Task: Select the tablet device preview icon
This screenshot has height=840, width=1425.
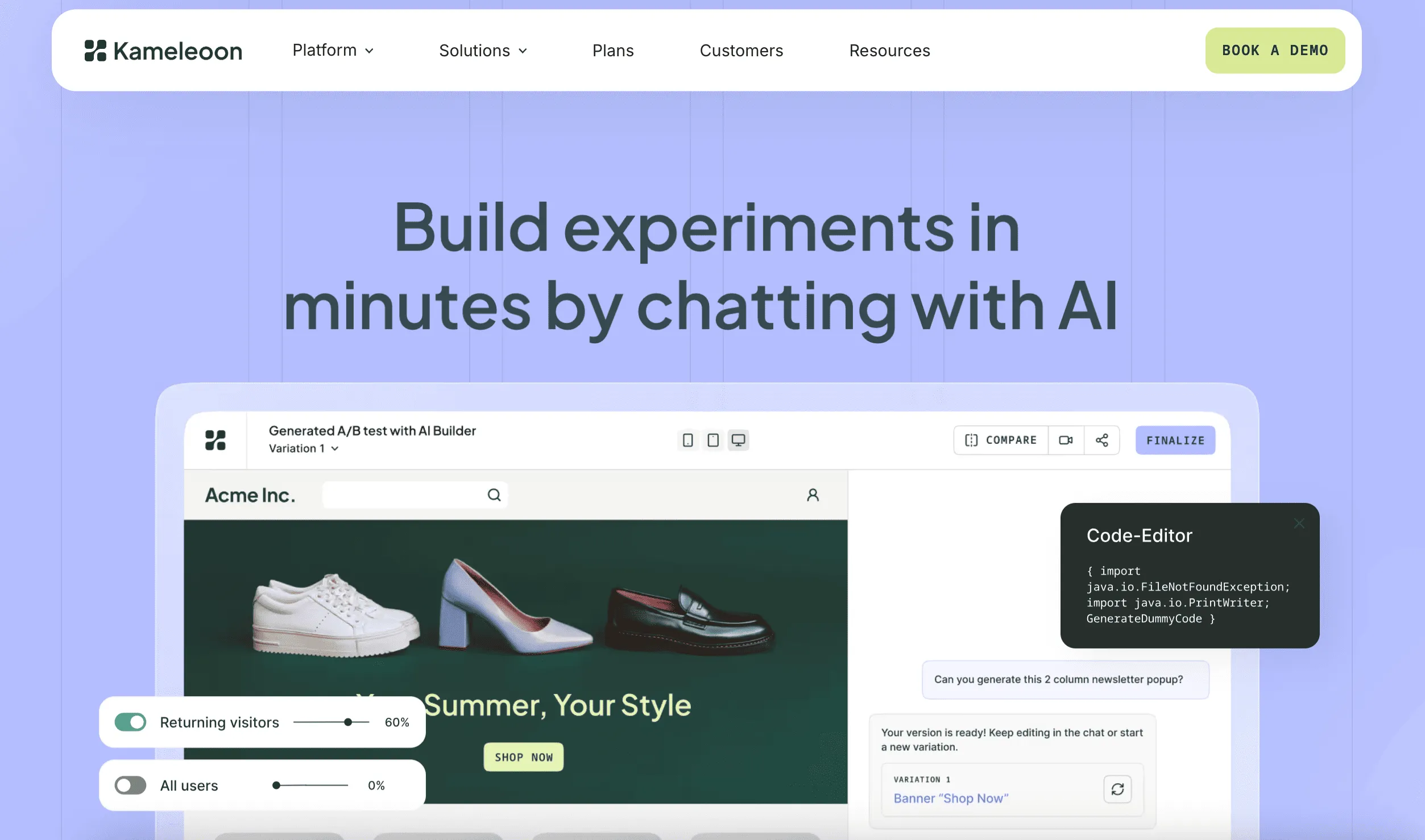Action: [713, 440]
